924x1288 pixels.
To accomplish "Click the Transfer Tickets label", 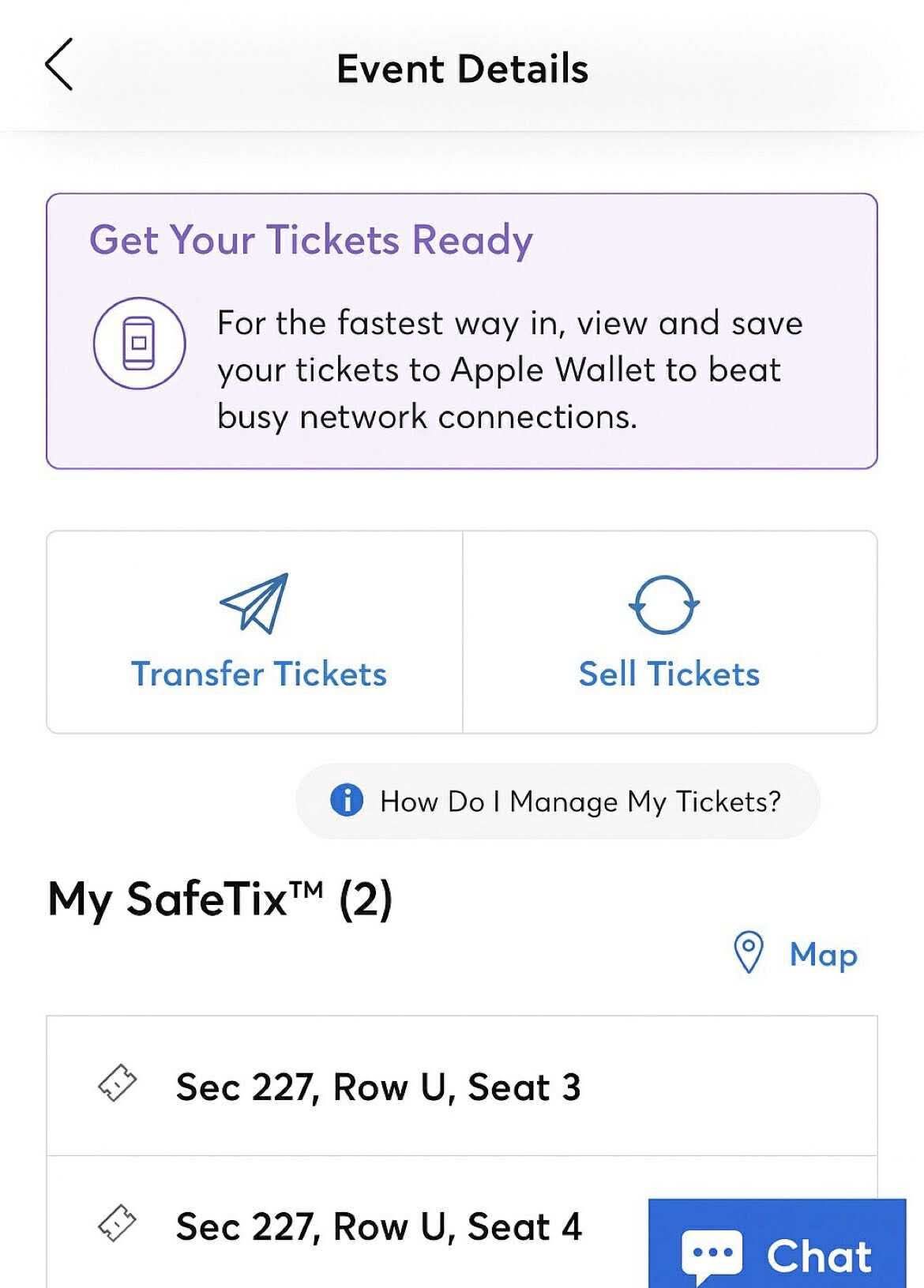I will [258, 674].
